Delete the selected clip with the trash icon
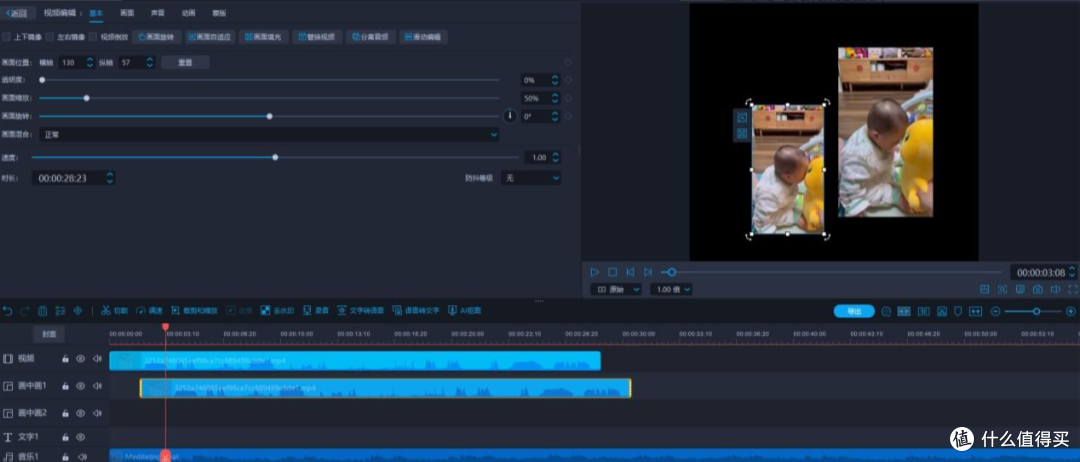The height and width of the screenshot is (462, 1080). pyautogui.click(x=43, y=311)
